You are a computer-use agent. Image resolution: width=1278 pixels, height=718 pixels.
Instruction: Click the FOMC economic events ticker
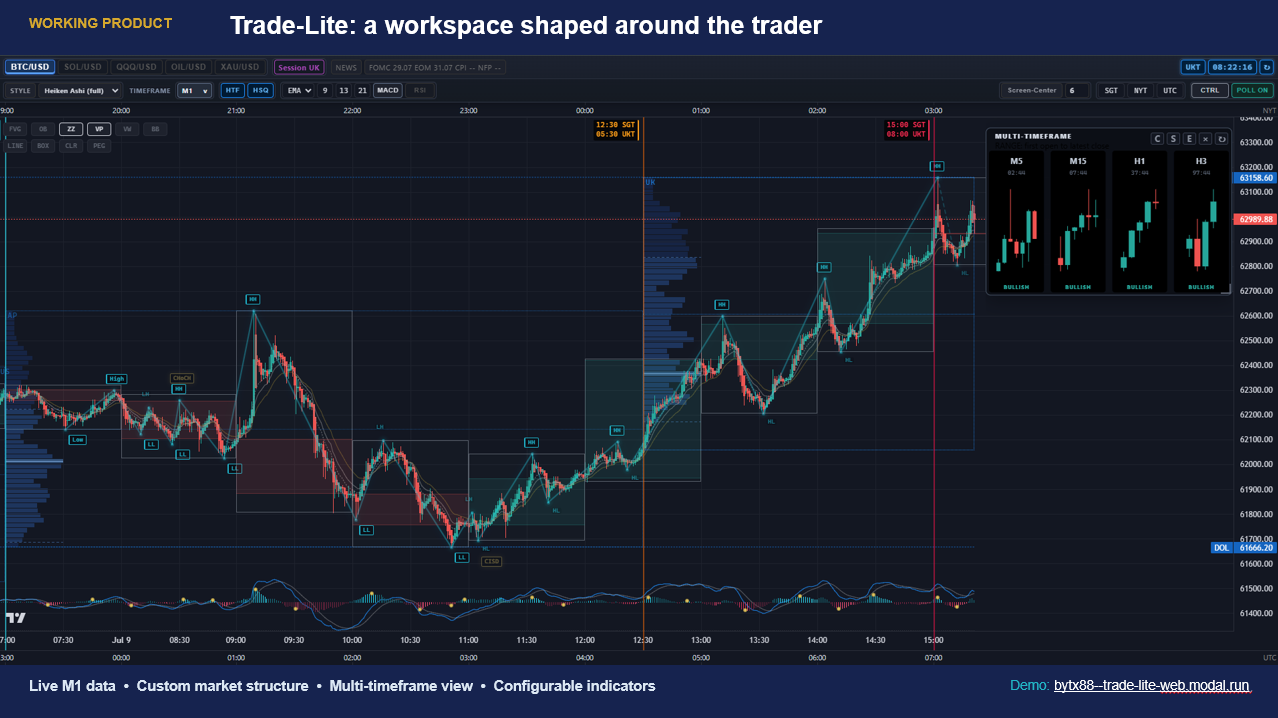point(436,67)
